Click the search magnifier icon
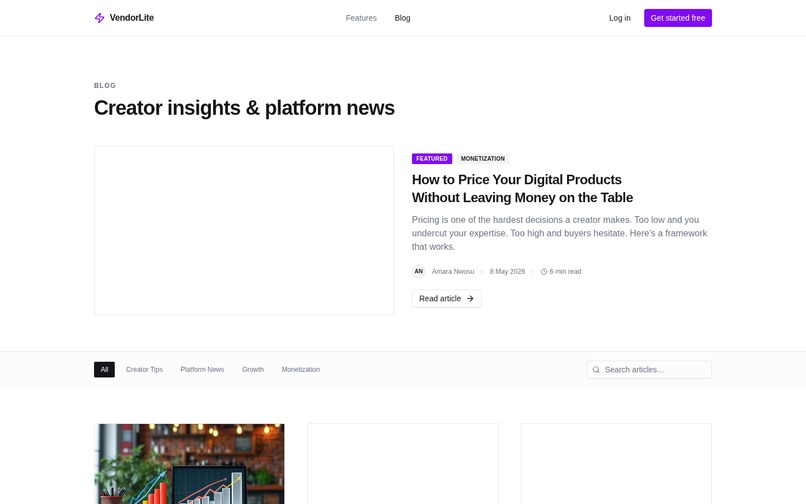 596,370
